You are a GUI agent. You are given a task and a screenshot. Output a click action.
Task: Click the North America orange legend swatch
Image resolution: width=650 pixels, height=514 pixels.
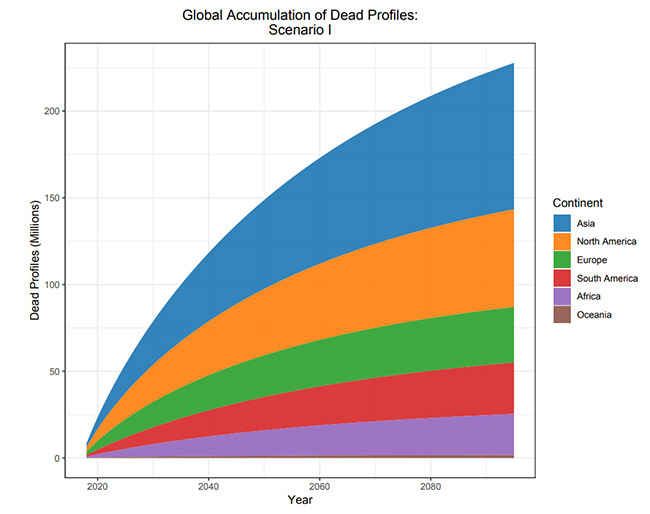tap(562, 241)
